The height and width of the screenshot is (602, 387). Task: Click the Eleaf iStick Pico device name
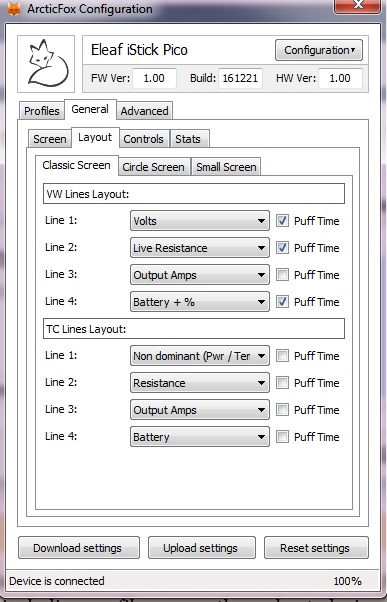click(x=139, y=50)
